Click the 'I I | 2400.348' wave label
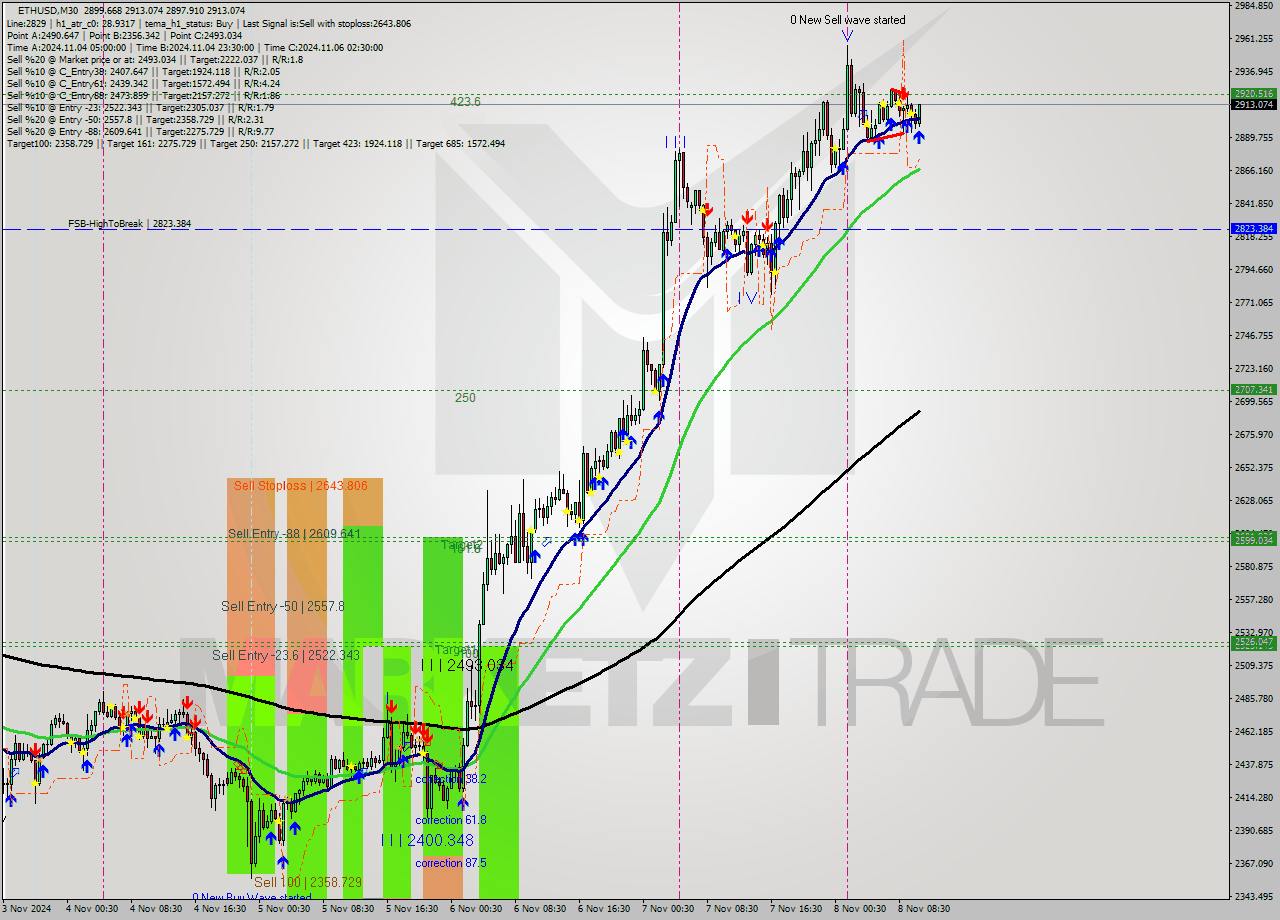Screen dimensions: 1280x920 [427, 840]
